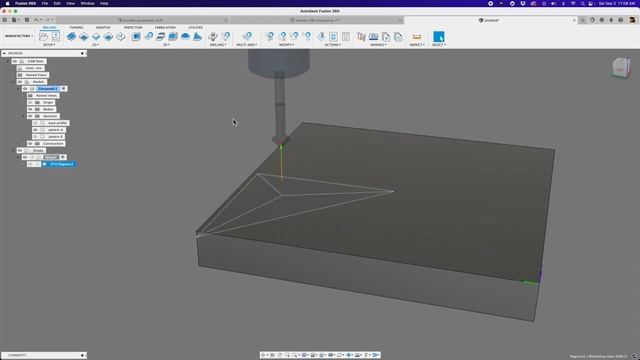Click the Post Process icon in Actions

333,36
